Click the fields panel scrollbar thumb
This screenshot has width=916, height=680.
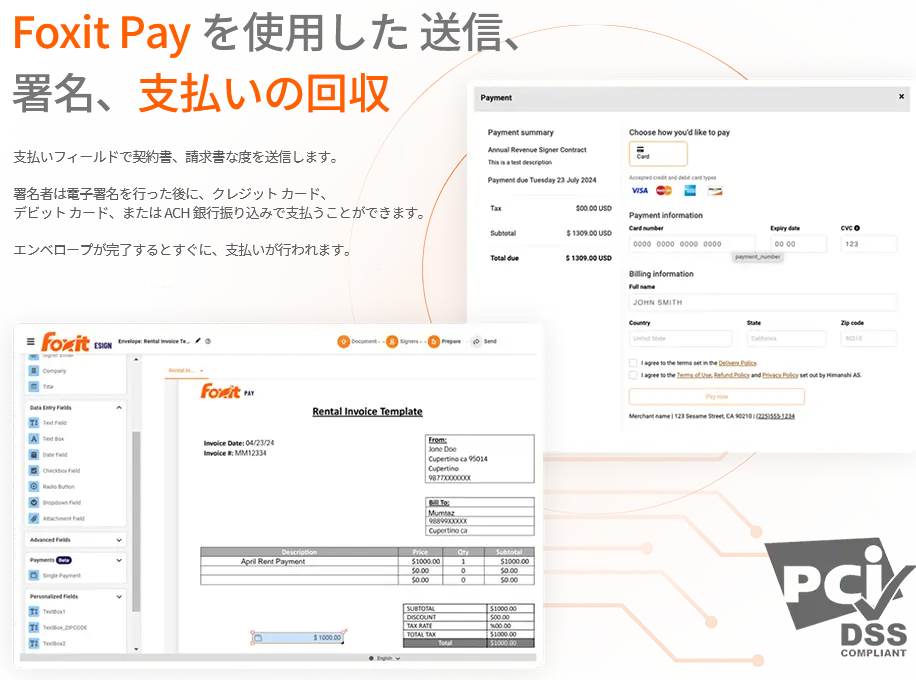click(136, 521)
